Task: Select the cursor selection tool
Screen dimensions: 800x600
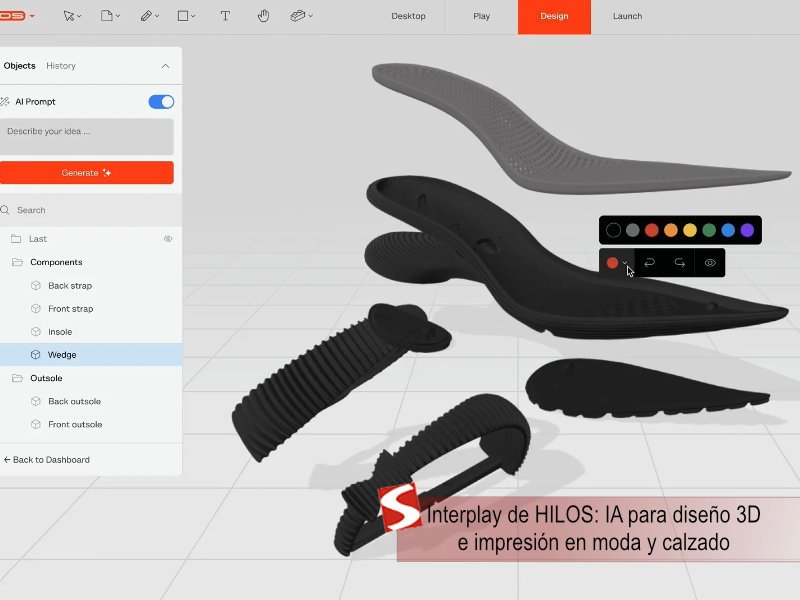Action: coord(69,16)
